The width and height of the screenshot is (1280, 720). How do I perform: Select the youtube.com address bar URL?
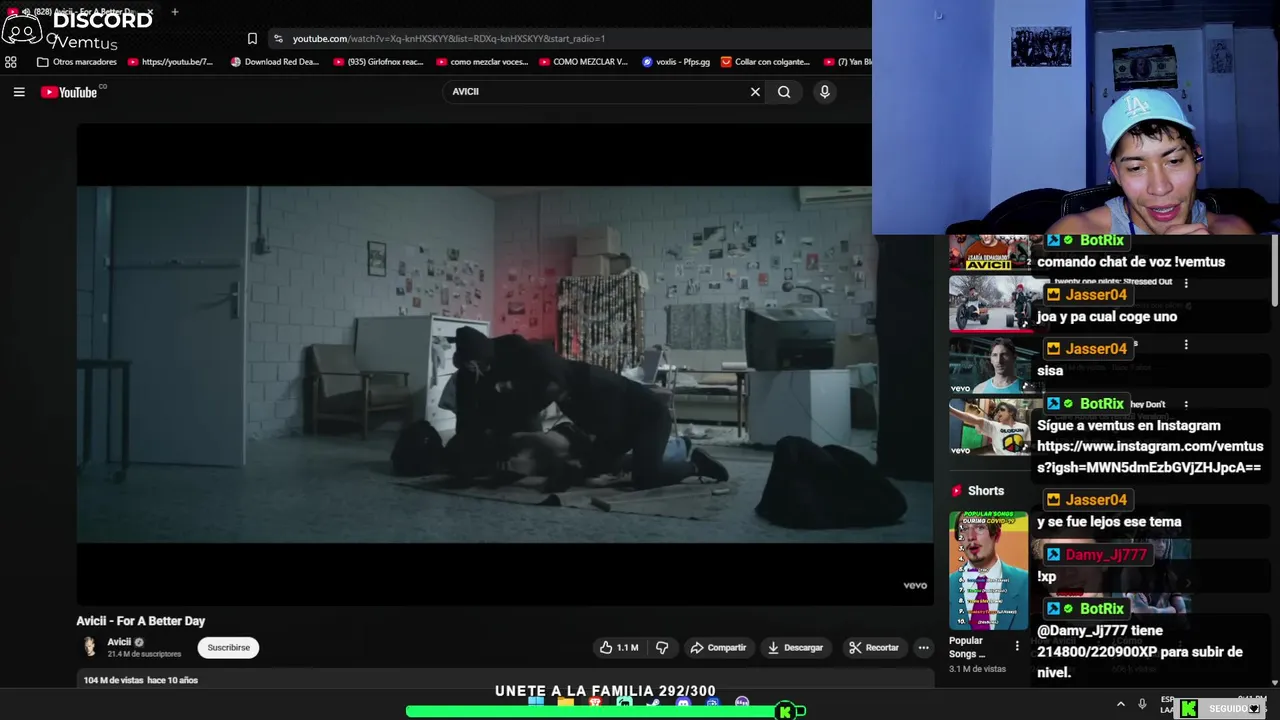[x=449, y=39]
